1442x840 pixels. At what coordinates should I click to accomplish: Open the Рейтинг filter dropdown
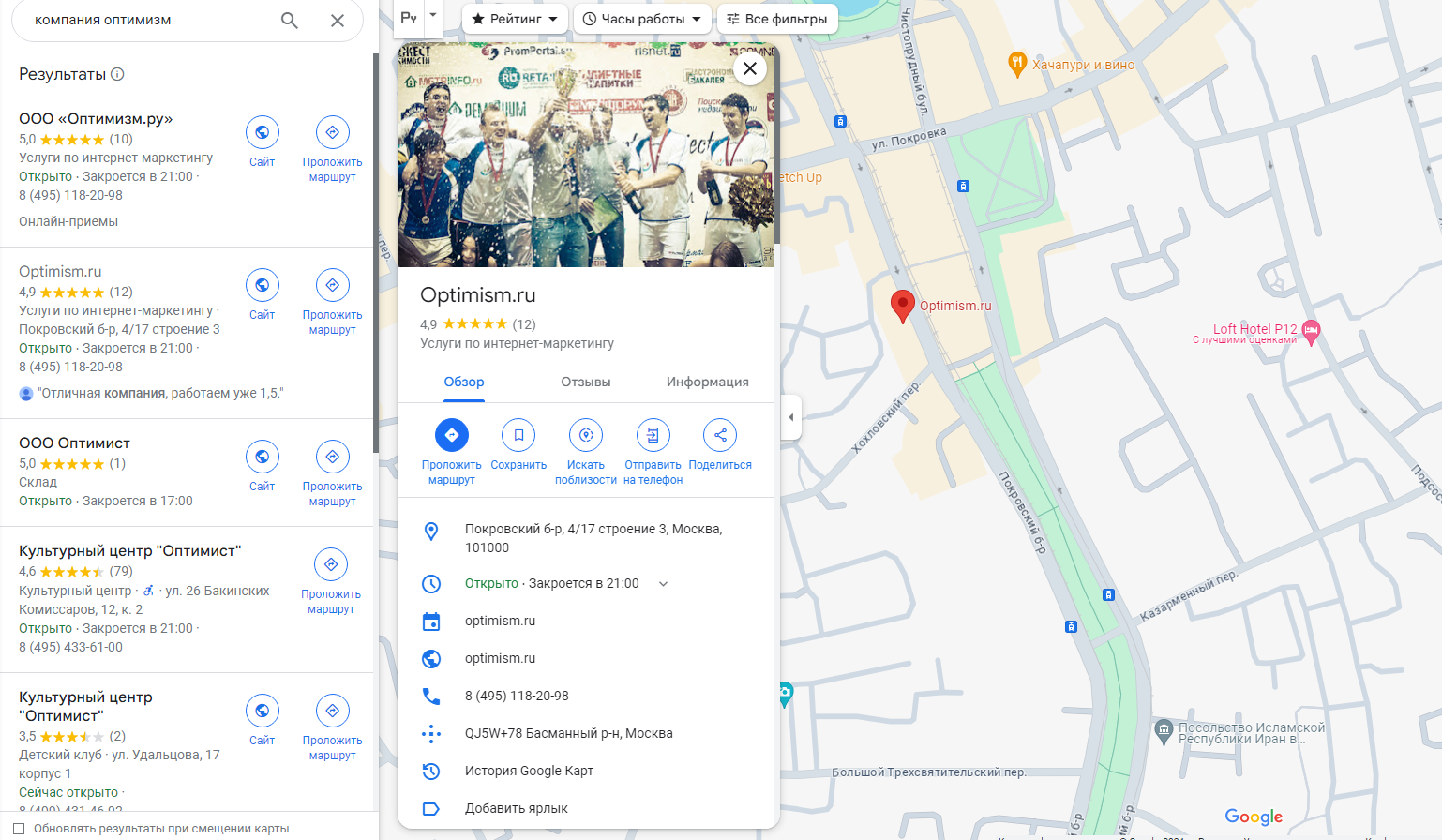pos(515,19)
